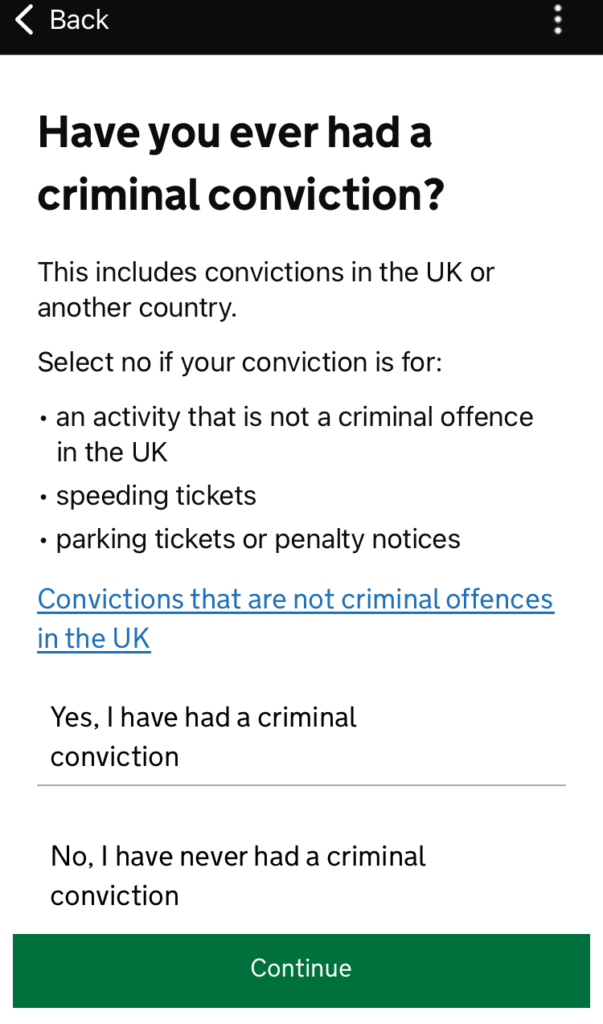Click "This includes convictions in the UK" paragraph
Image resolution: width=603 pixels, height=1024 pixels.
(x=266, y=272)
